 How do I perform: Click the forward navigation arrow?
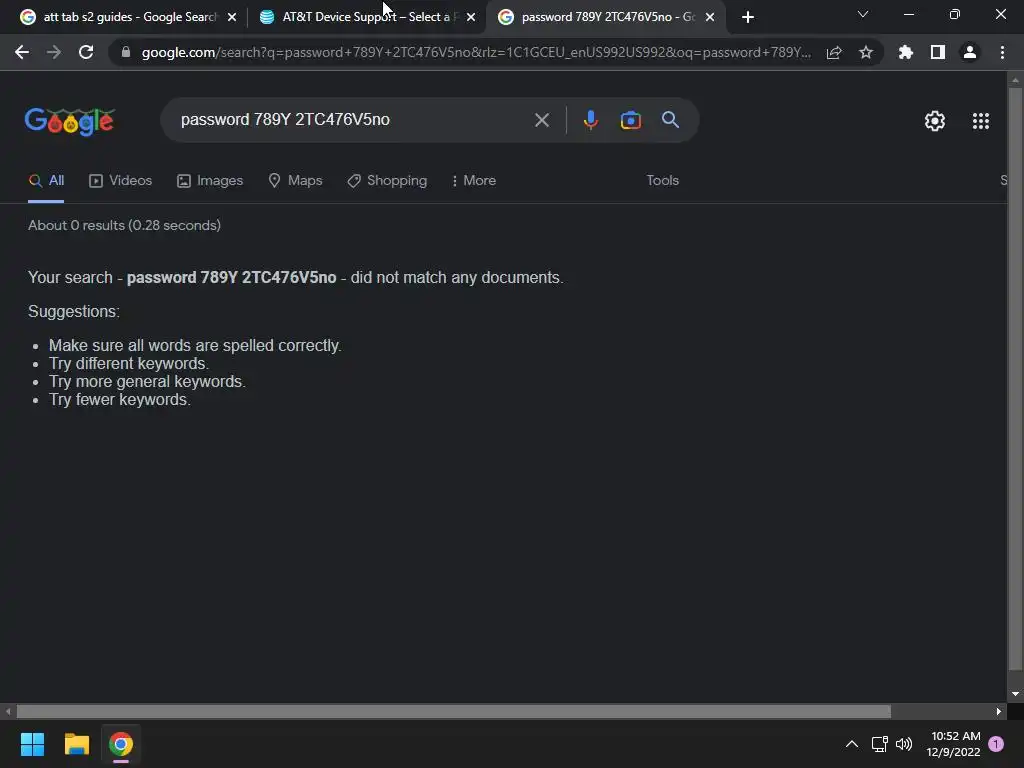pos(54,52)
